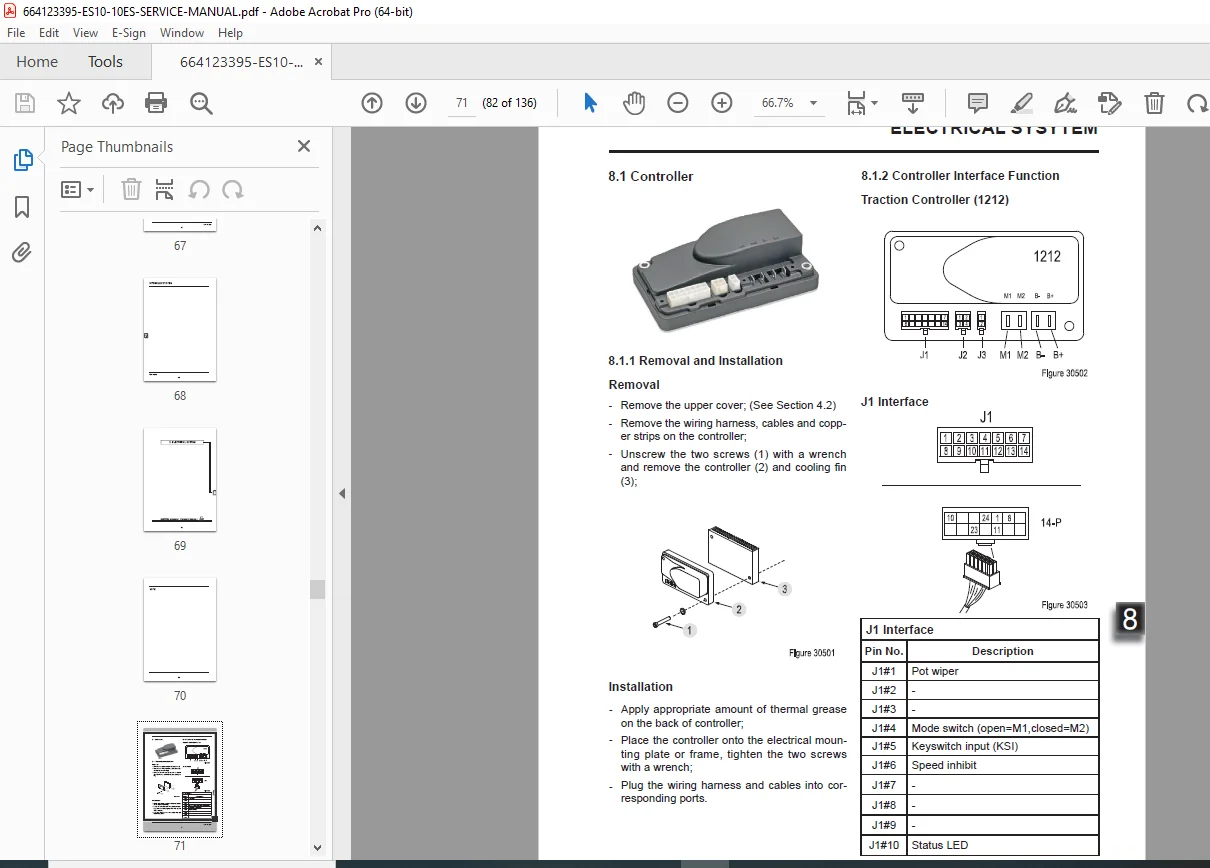The width and height of the screenshot is (1210, 868).
Task: Open the Find text magnifier
Action: click(x=201, y=102)
